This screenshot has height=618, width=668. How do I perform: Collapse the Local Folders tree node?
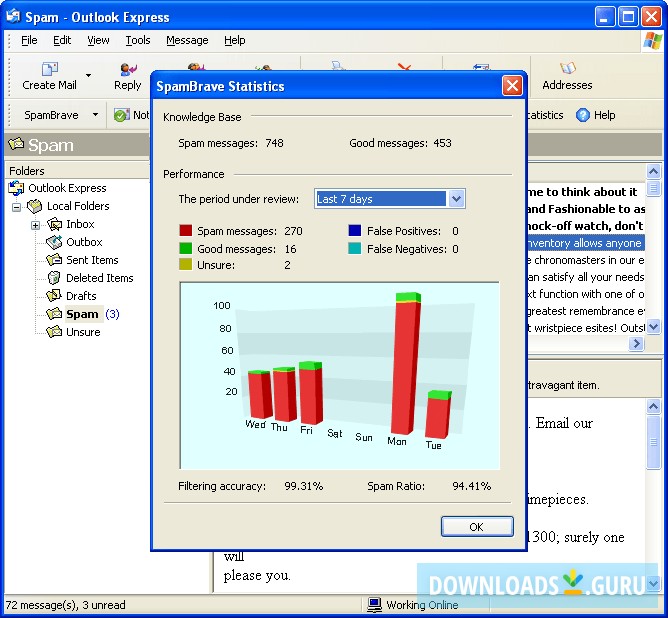pos(17,207)
